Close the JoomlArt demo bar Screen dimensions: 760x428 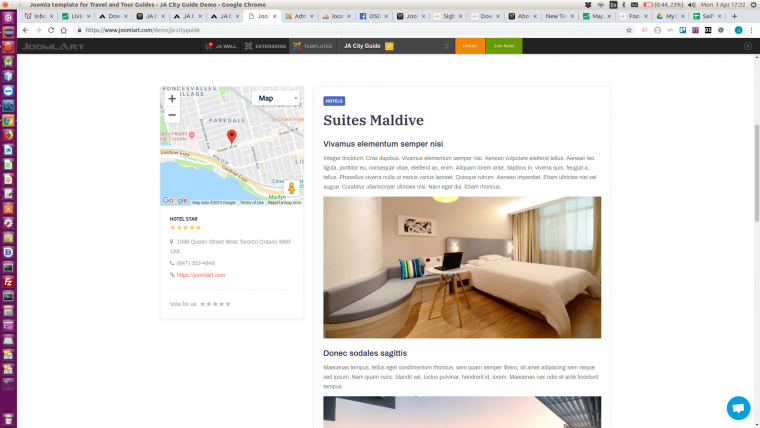coord(748,46)
